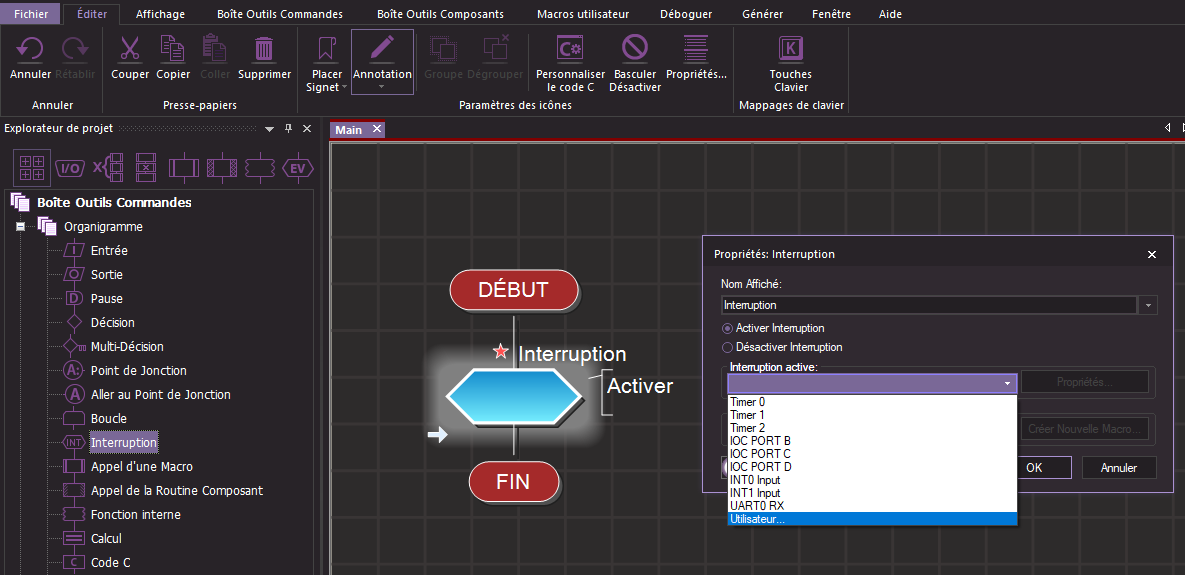Click the Supprimer trash icon
Image resolution: width=1185 pixels, height=575 pixels.
(x=264, y=49)
